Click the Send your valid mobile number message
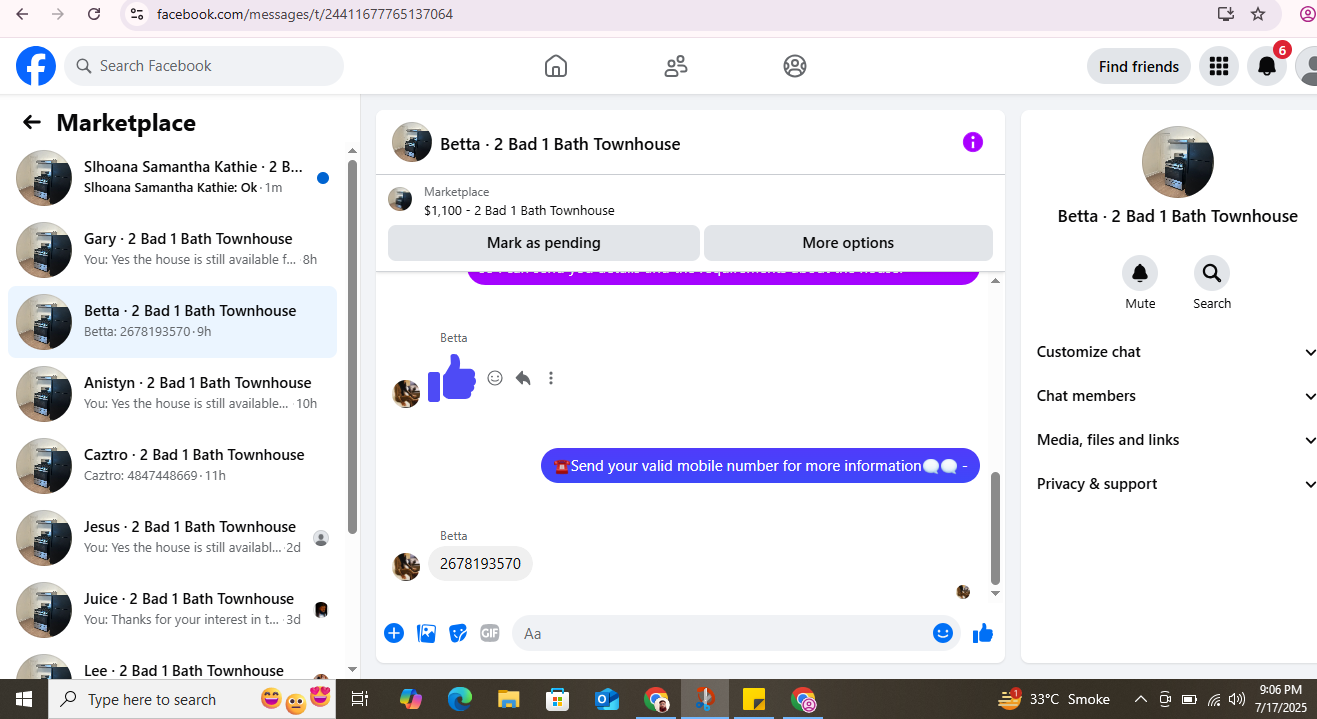The width and height of the screenshot is (1317, 719). pyautogui.click(x=760, y=465)
